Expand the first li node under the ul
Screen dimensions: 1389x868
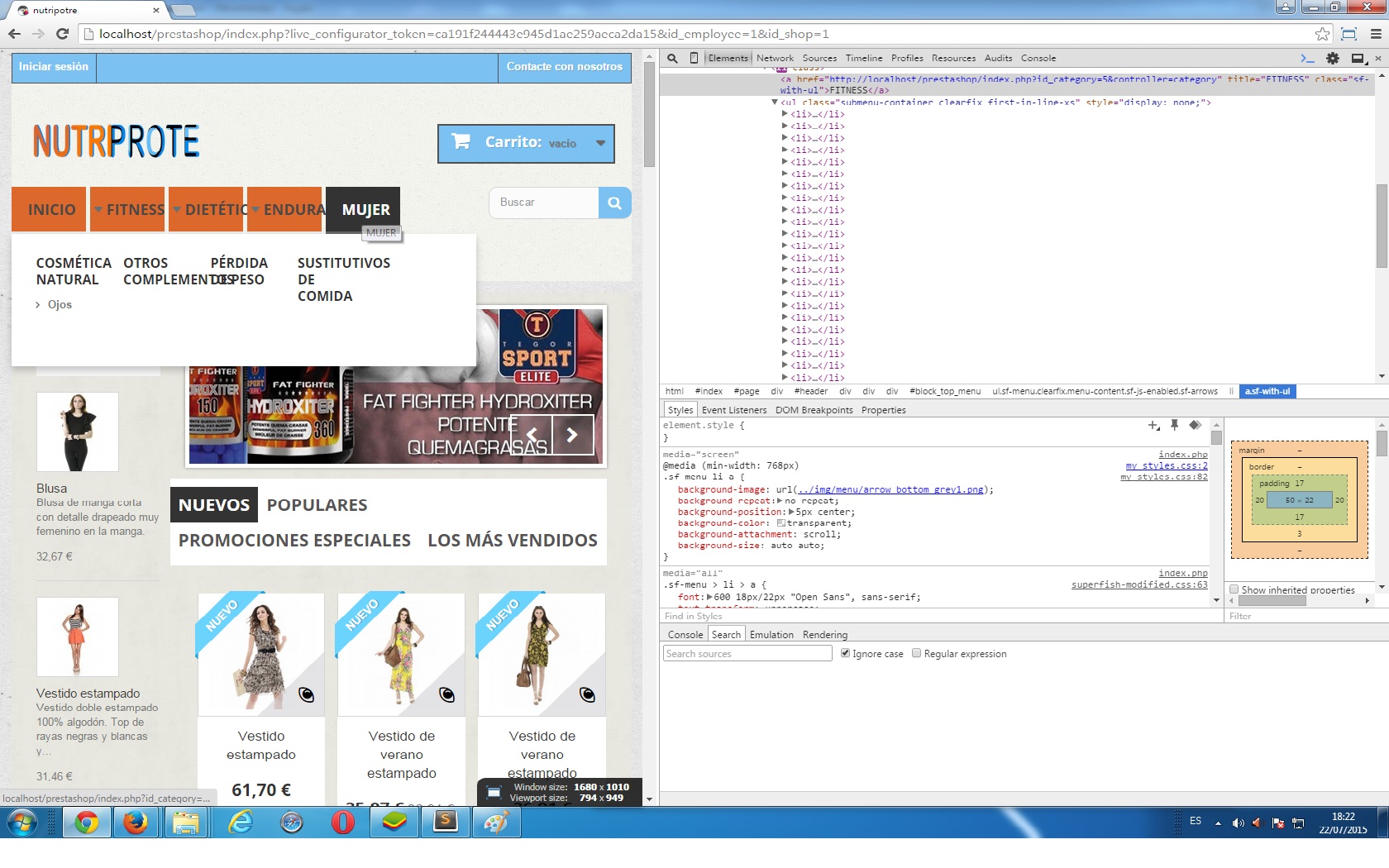click(785, 114)
